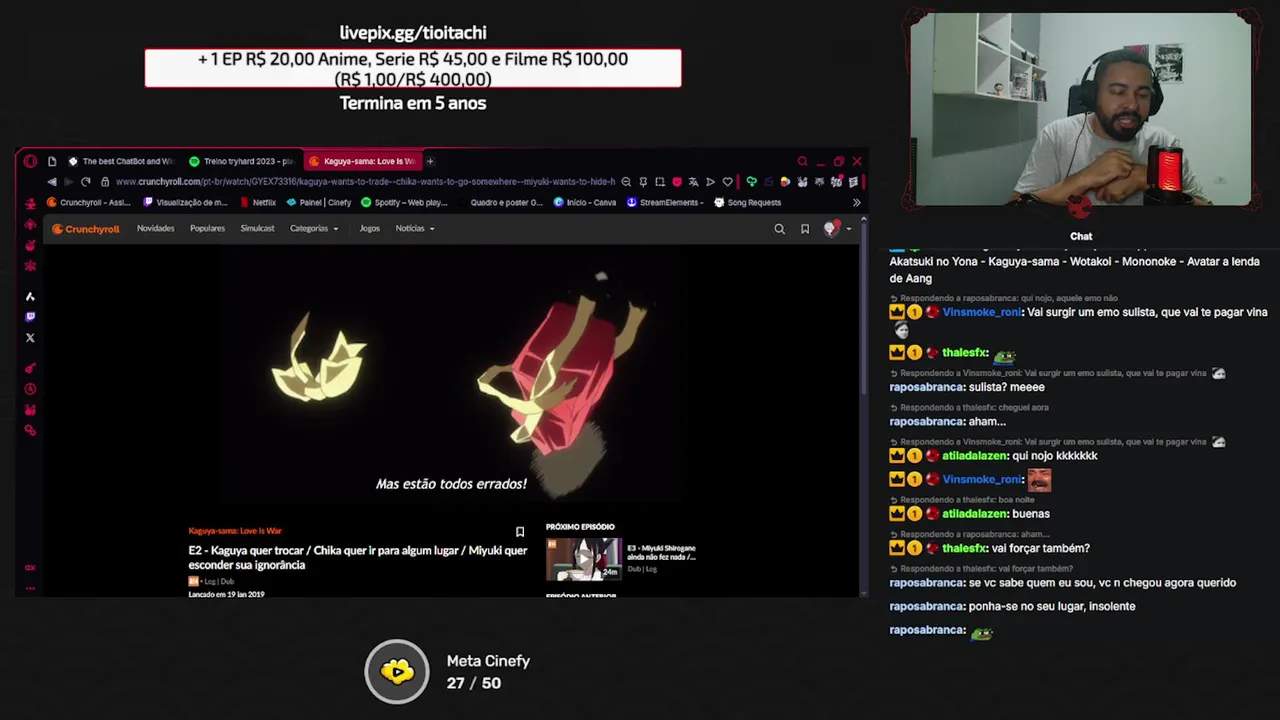The image size is (1280, 720).
Task: Open the StreamElements bookmark
Action: point(665,202)
